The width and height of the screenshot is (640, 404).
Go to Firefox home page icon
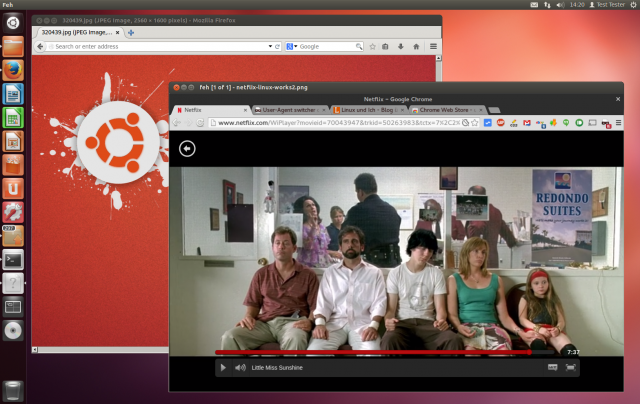pyautogui.click(x=416, y=47)
